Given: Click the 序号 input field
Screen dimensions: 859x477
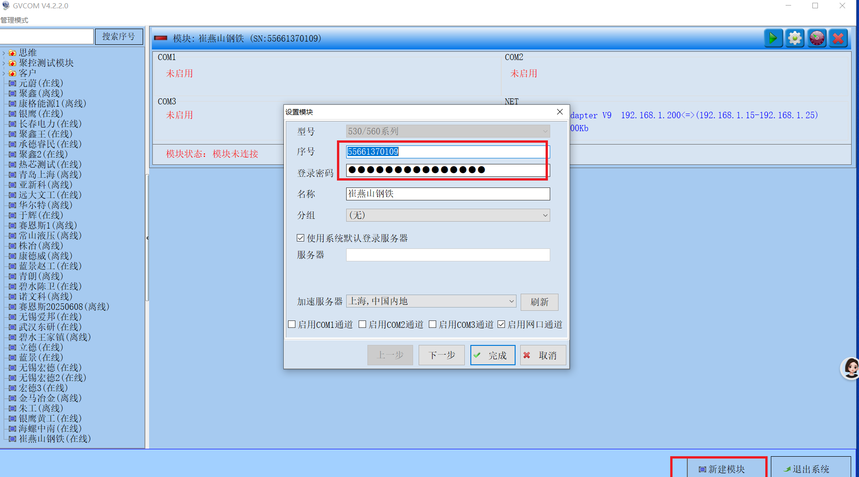Looking at the screenshot, I should point(448,152).
